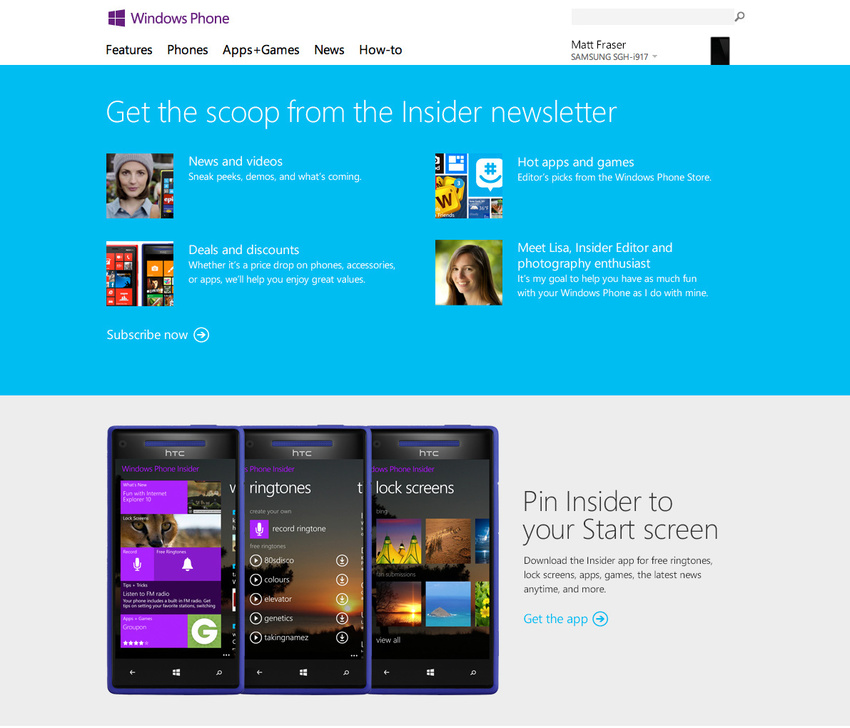The image size is (850, 728).
Task: Click the News and videos heading
Action: click(x=235, y=162)
